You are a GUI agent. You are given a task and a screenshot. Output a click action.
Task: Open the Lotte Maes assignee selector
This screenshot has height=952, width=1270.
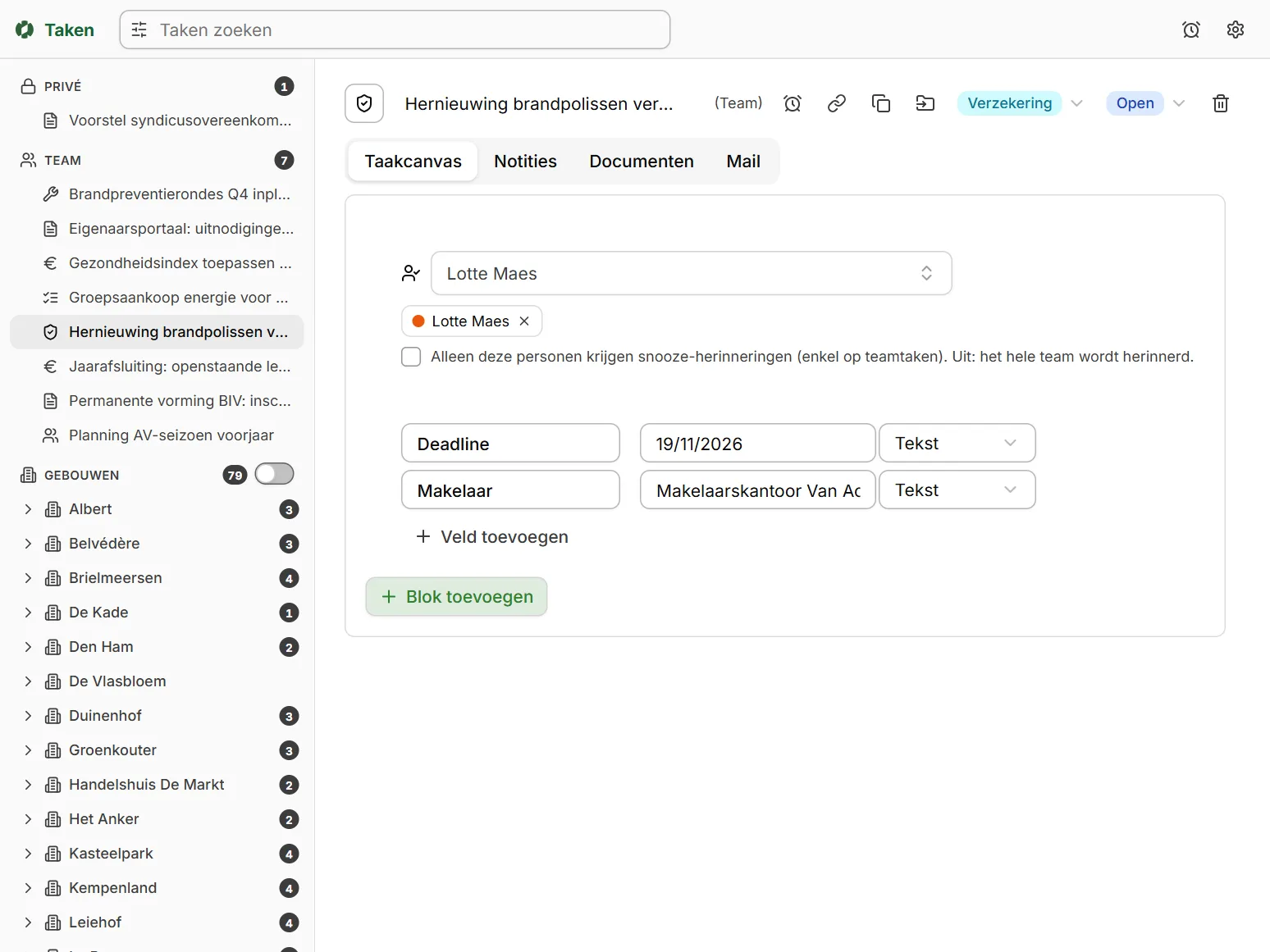point(691,273)
